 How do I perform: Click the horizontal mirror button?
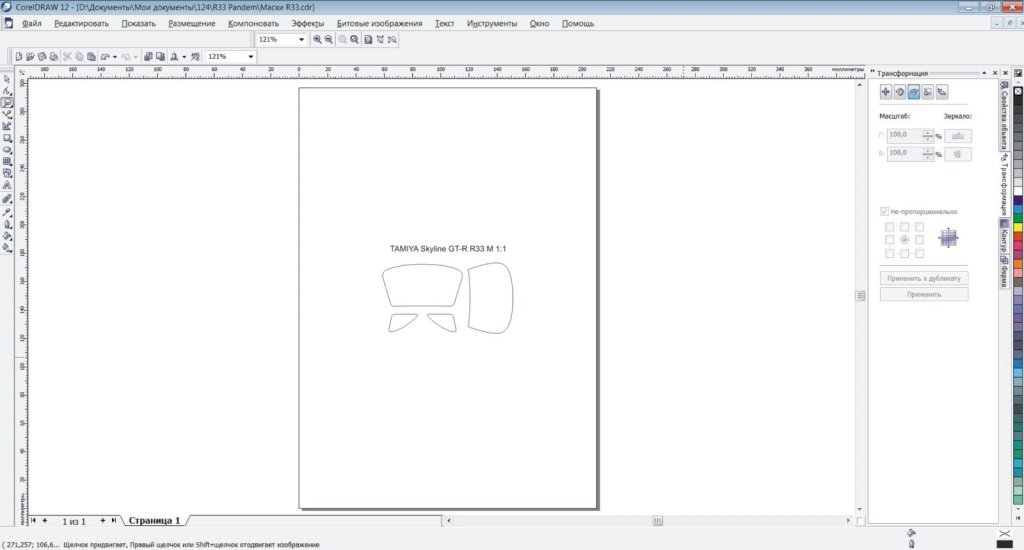(x=957, y=135)
